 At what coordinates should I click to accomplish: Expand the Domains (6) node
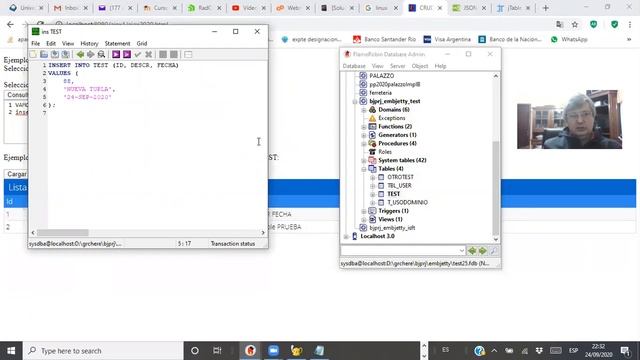point(364,110)
